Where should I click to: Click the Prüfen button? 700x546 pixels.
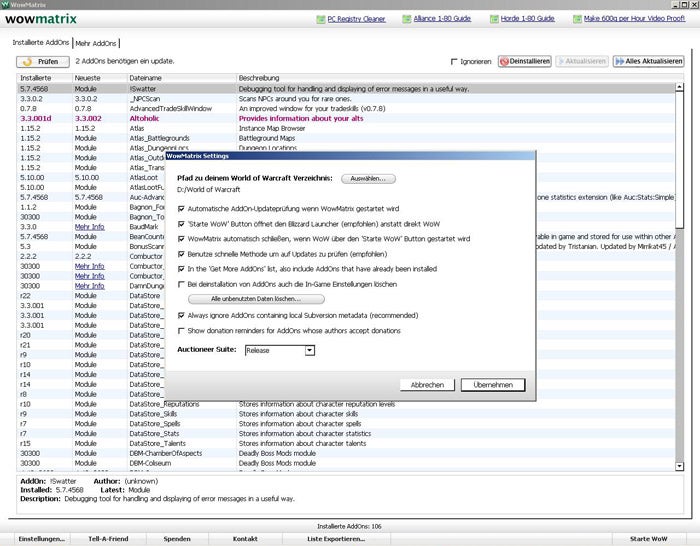43,62
